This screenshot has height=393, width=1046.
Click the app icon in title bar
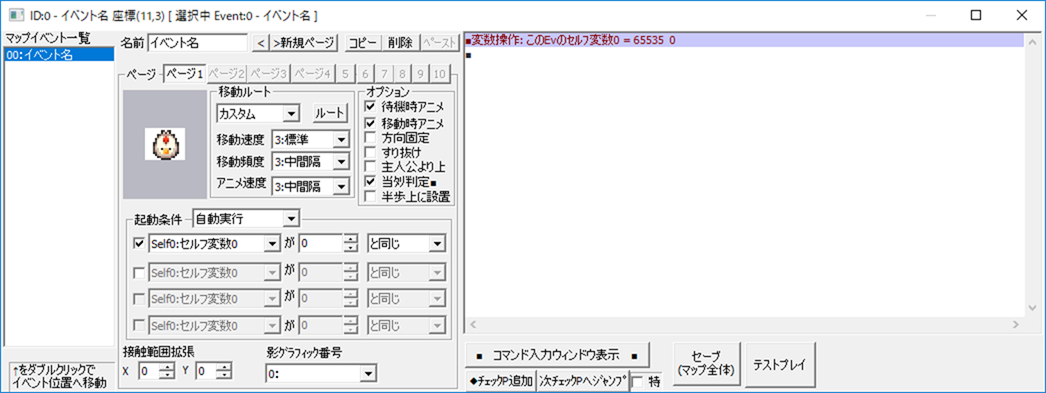(16, 15)
